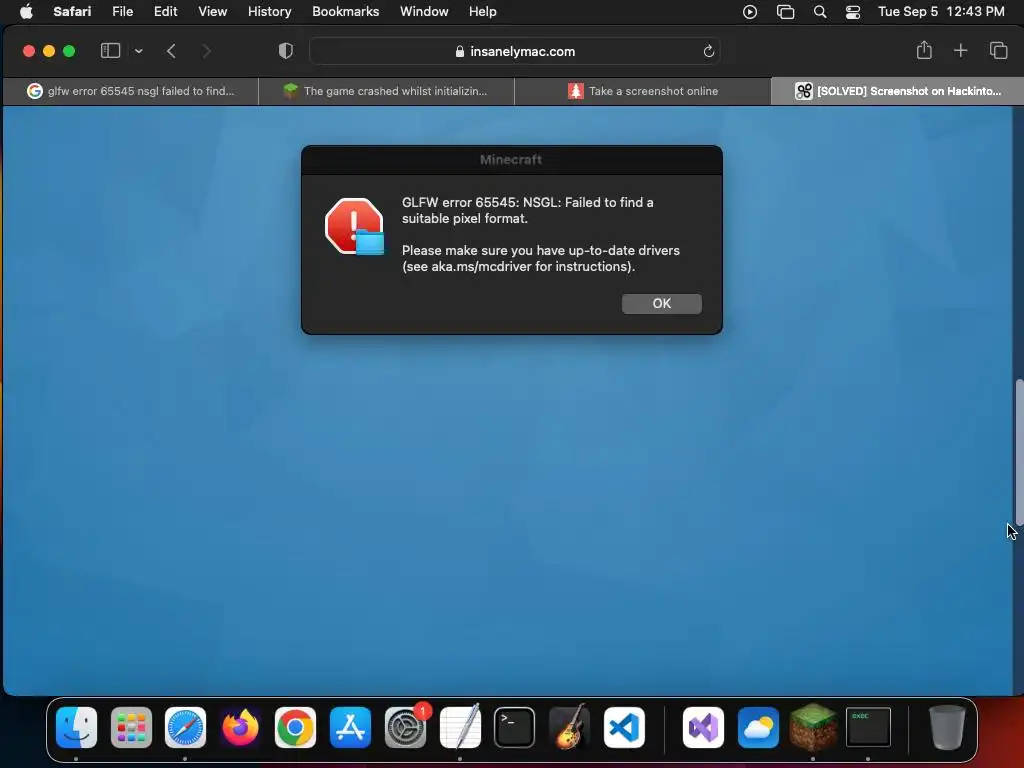Click the Minecraft dialog title bar
The image size is (1024, 768).
(511, 159)
